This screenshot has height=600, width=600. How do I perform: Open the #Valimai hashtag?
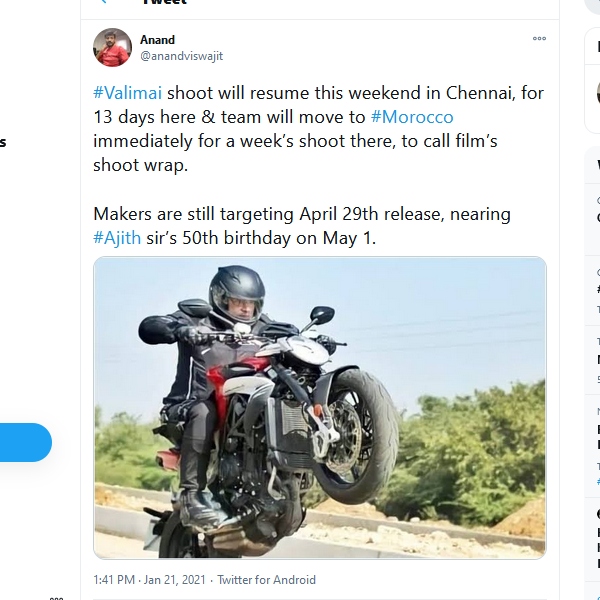127,93
